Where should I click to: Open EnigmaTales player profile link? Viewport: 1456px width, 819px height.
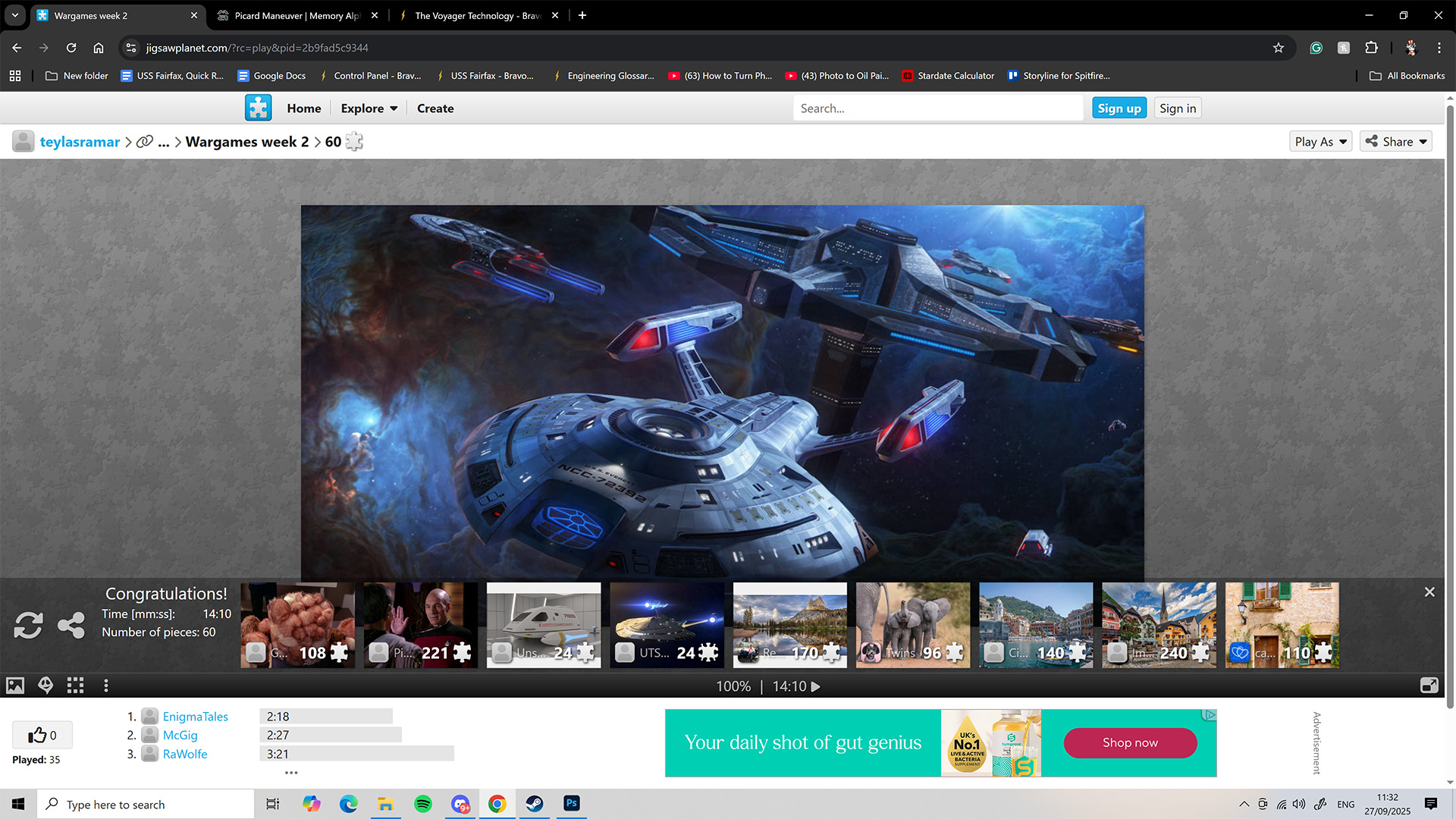click(195, 717)
